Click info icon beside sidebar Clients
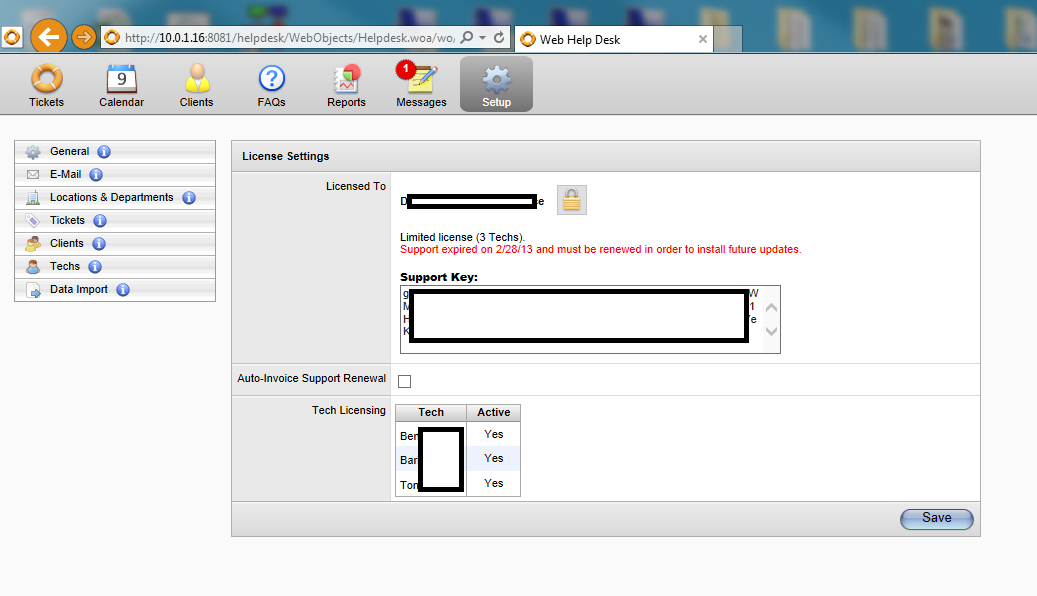 click(x=99, y=244)
